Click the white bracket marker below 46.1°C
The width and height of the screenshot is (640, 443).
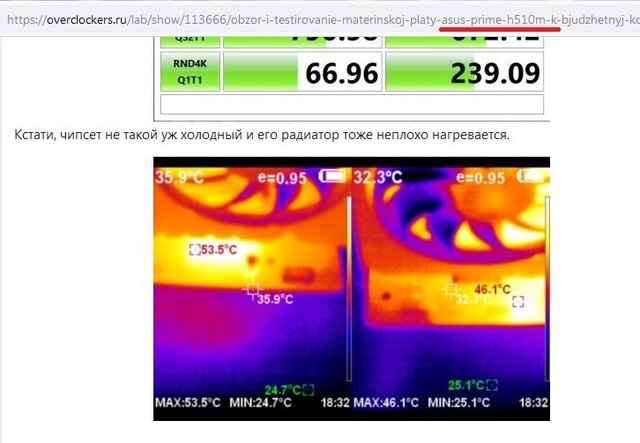click(518, 302)
